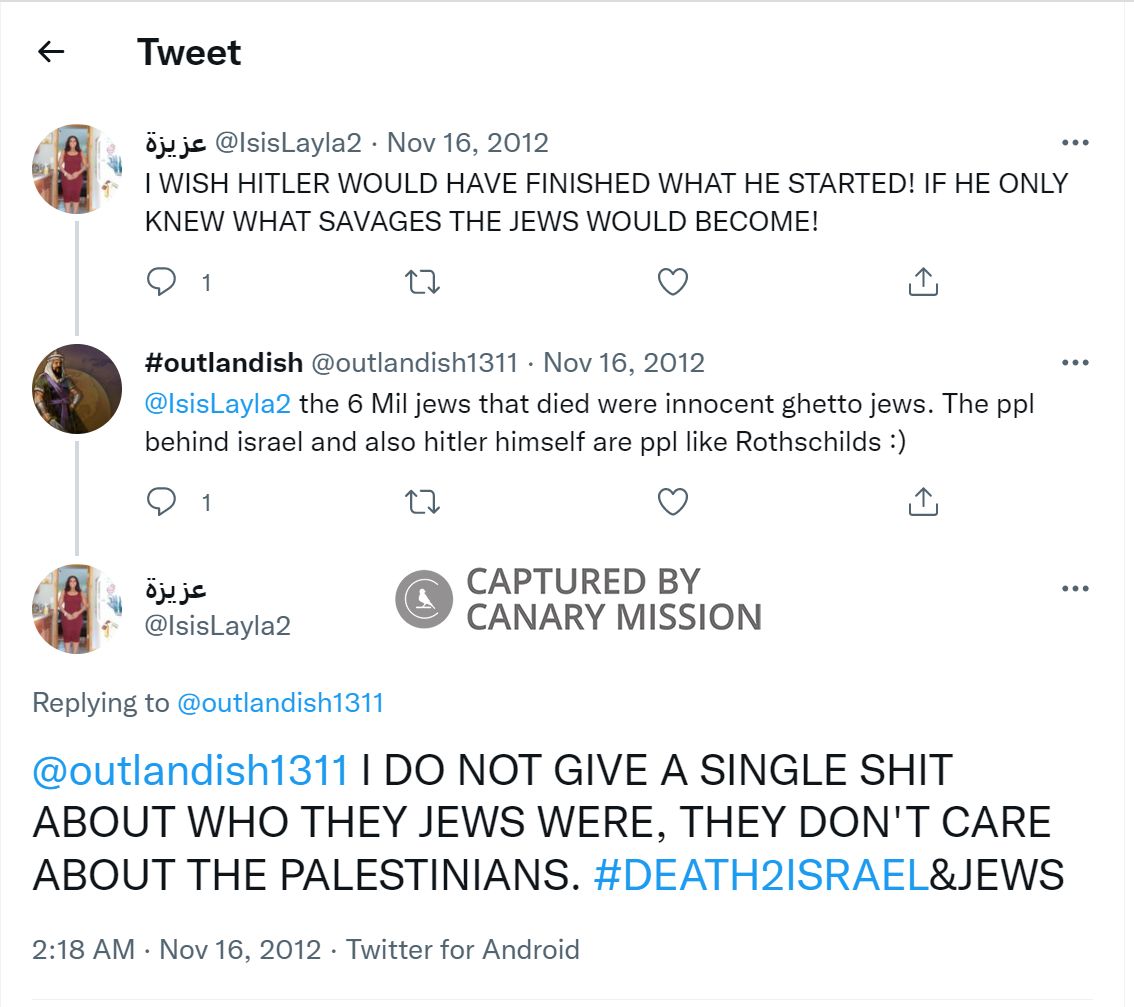Image resolution: width=1134 pixels, height=1007 pixels.
Task: Open #outlandish profile avatar
Action: tap(77, 389)
